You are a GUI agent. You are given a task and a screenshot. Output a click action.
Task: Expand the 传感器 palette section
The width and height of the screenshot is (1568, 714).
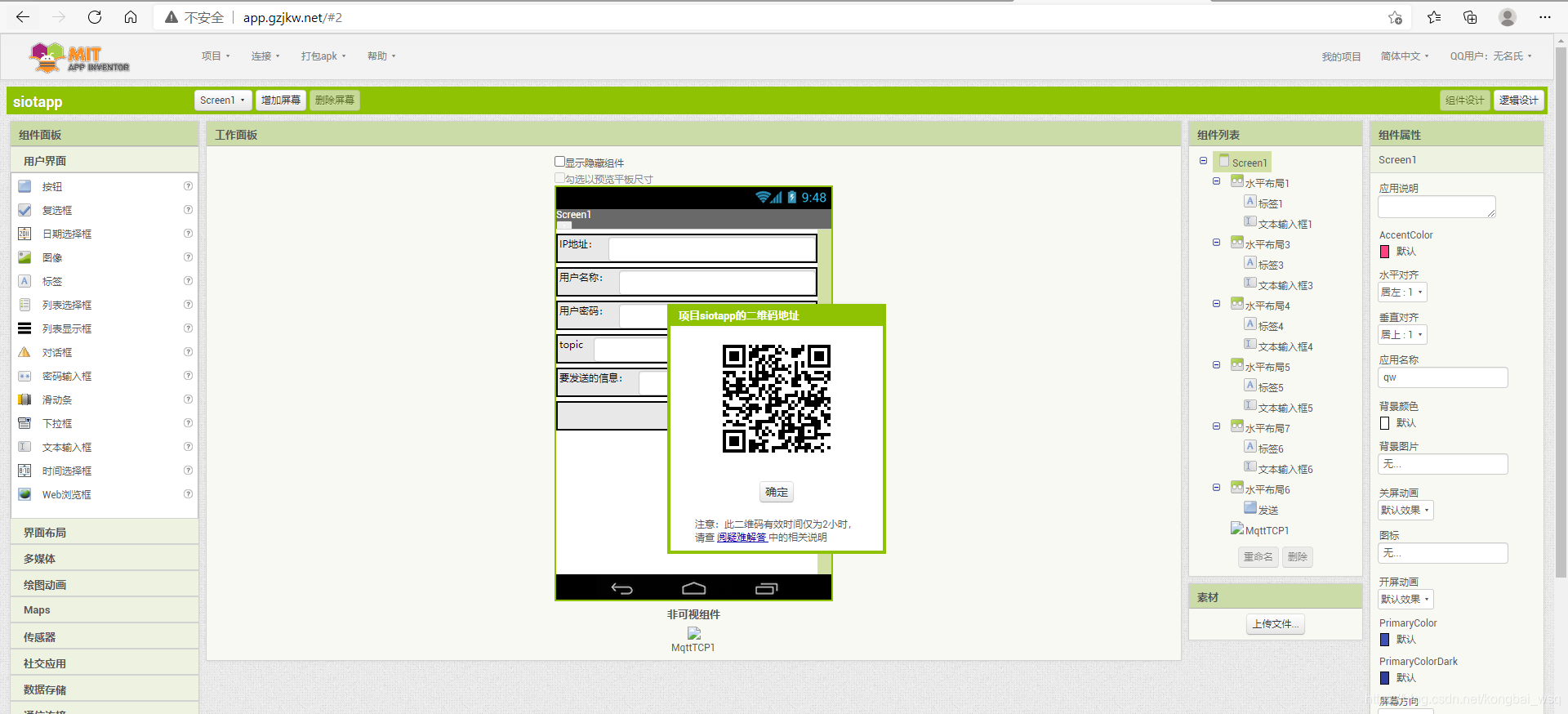click(x=105, y=637)
